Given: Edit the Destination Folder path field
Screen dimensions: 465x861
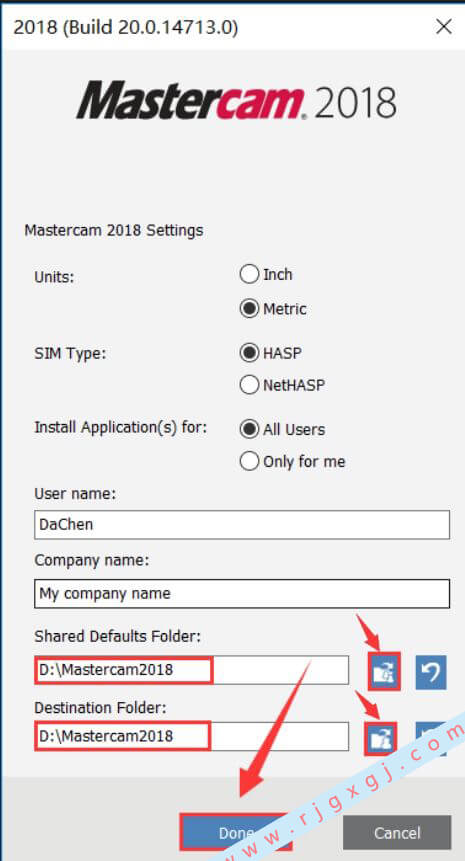Looking at the screenshot, I should [x=191, y=736].
